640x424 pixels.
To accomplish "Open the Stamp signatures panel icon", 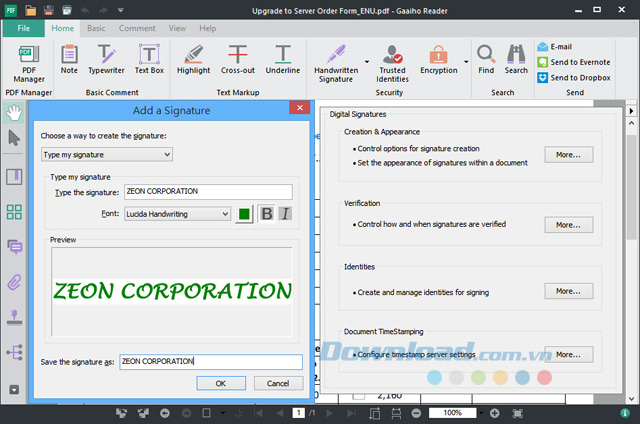I will [14, 317].
